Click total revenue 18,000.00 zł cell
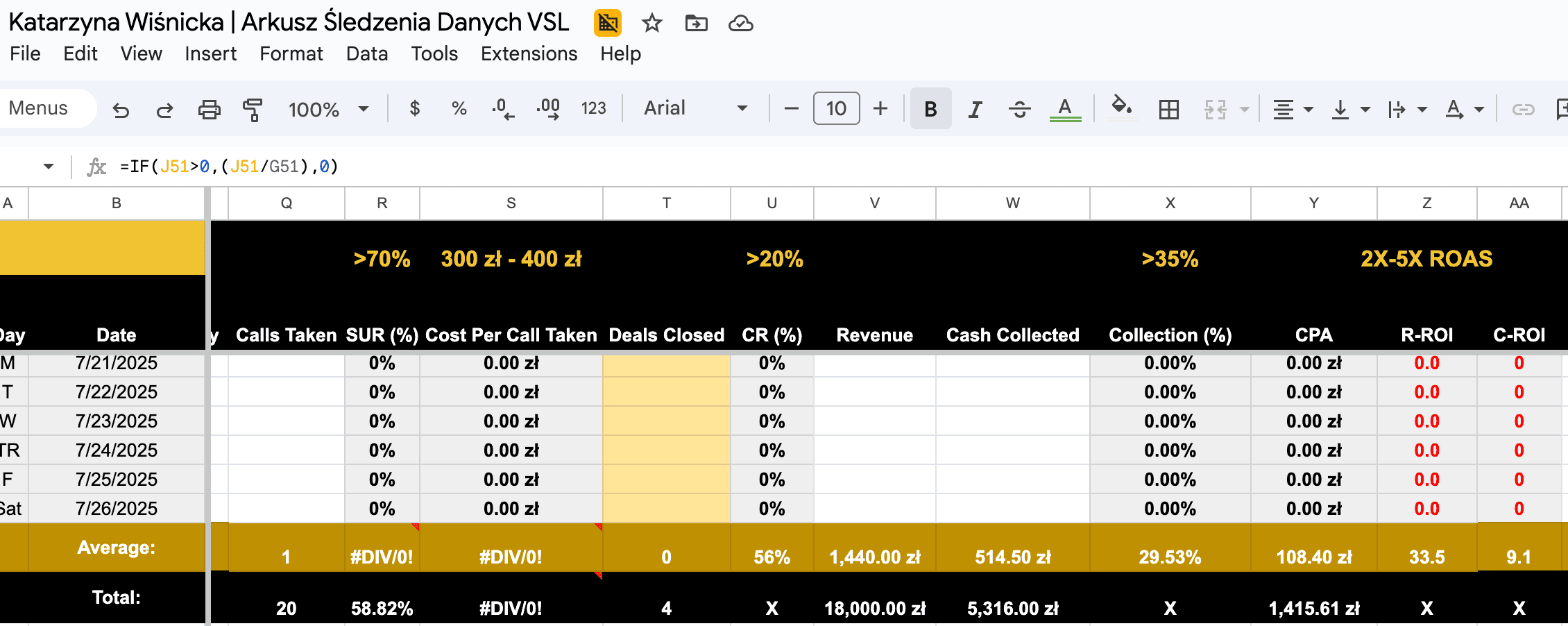 [x=875, y=609]
